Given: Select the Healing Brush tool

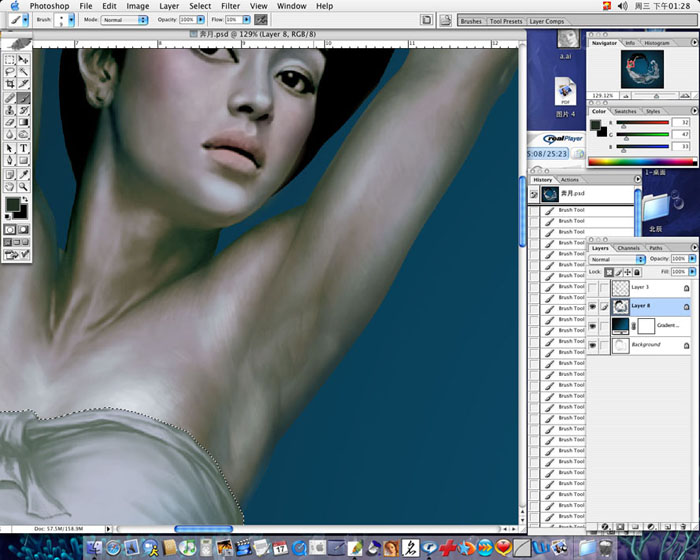Looking at the screenshot, I should [x=10, y=98].
